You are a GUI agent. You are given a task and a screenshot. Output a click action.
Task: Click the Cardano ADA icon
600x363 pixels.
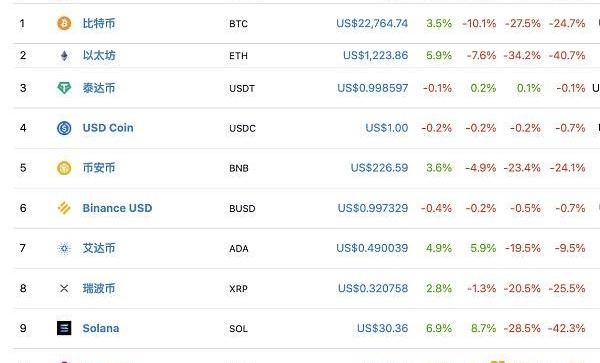tap(64, 249)
